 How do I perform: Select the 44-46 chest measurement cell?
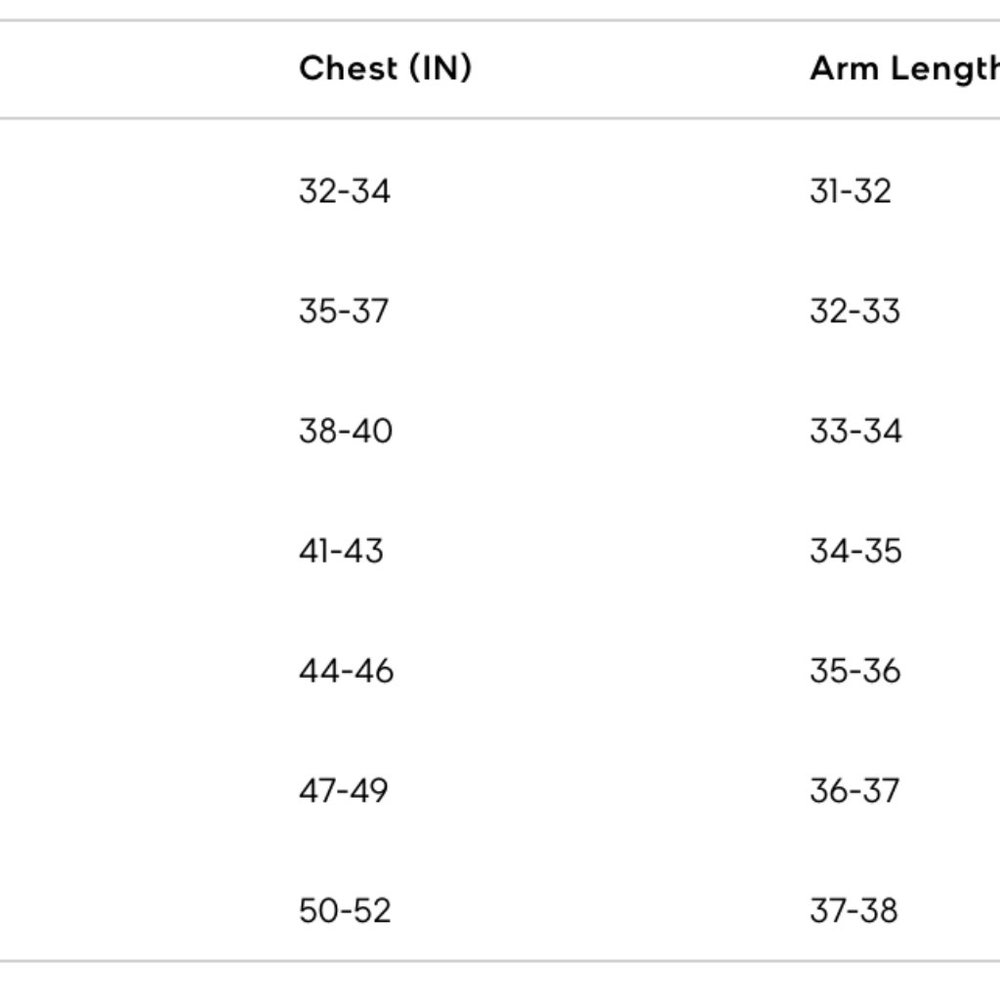346,671
